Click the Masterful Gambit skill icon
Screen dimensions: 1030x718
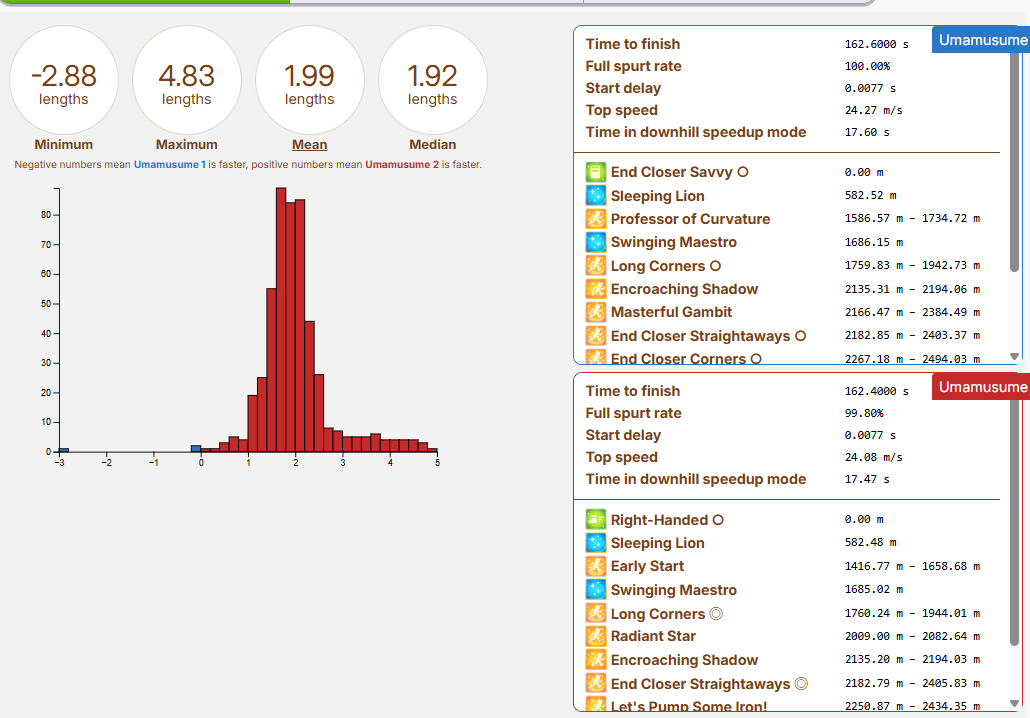pyautogui.click(x=596, y=312)
